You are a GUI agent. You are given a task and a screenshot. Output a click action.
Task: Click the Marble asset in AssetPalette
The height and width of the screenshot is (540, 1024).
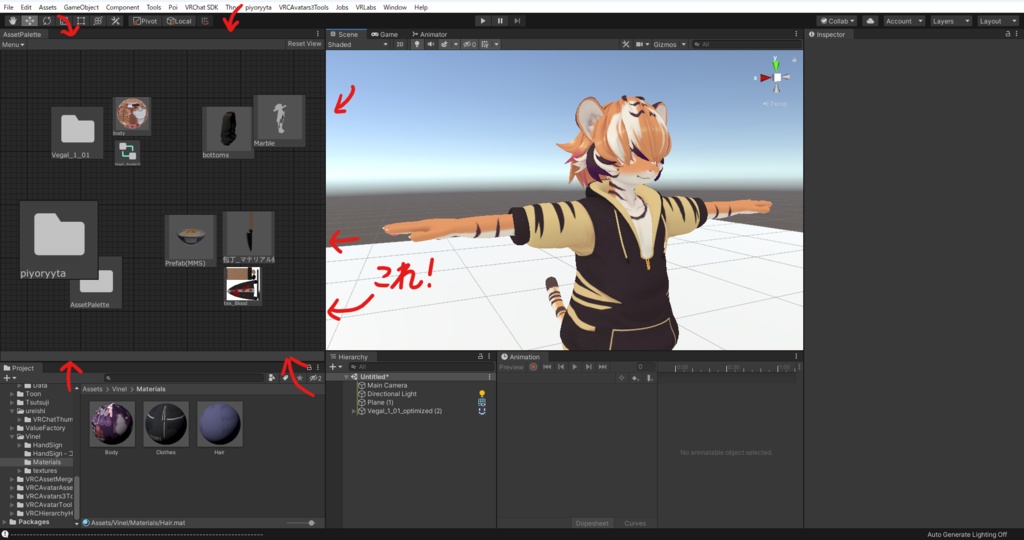click(x=279, y=121)
